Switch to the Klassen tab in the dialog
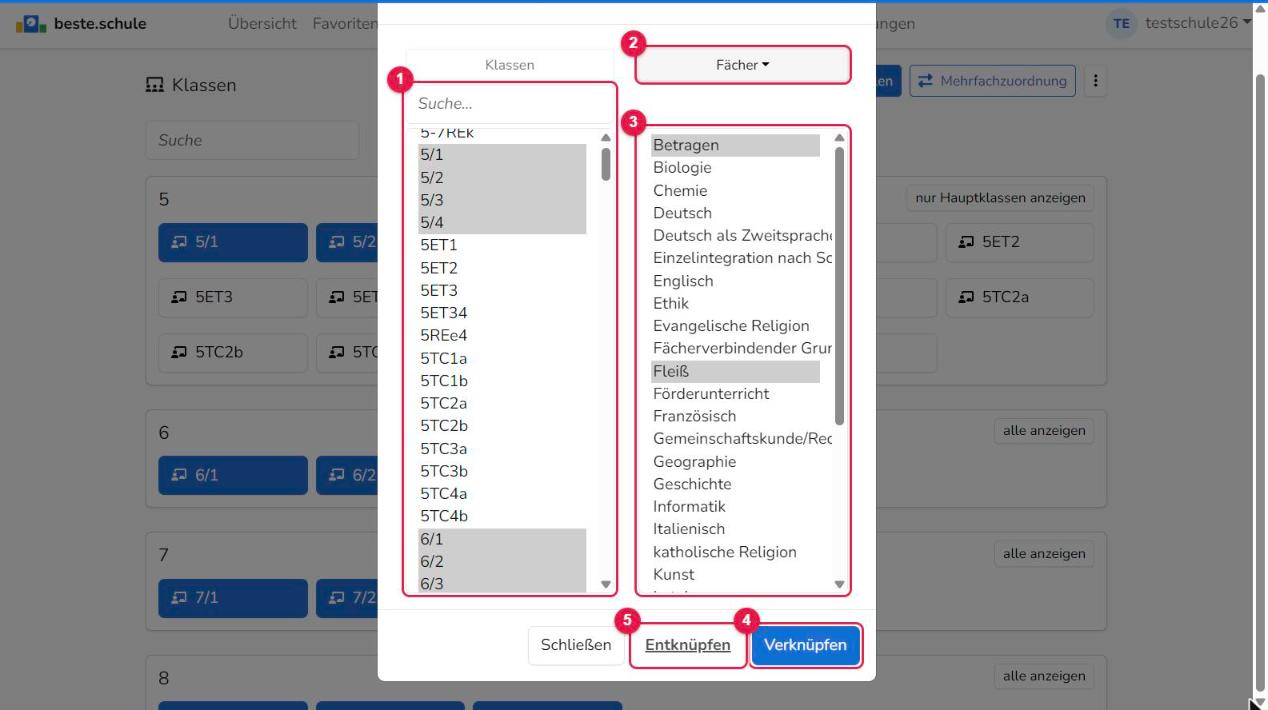This screenshot has height=710, width=1268. coord(510,65)
